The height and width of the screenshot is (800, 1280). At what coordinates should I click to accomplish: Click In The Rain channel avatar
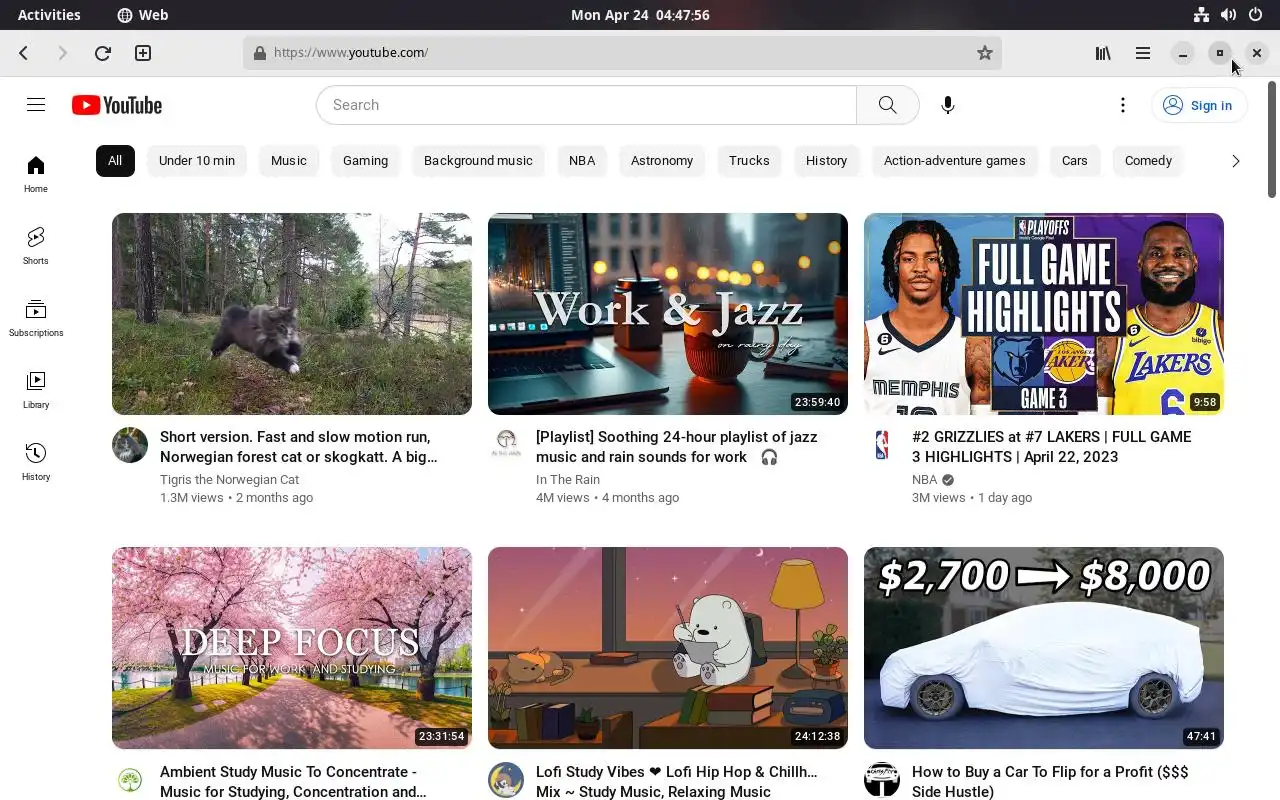(506, 445)
